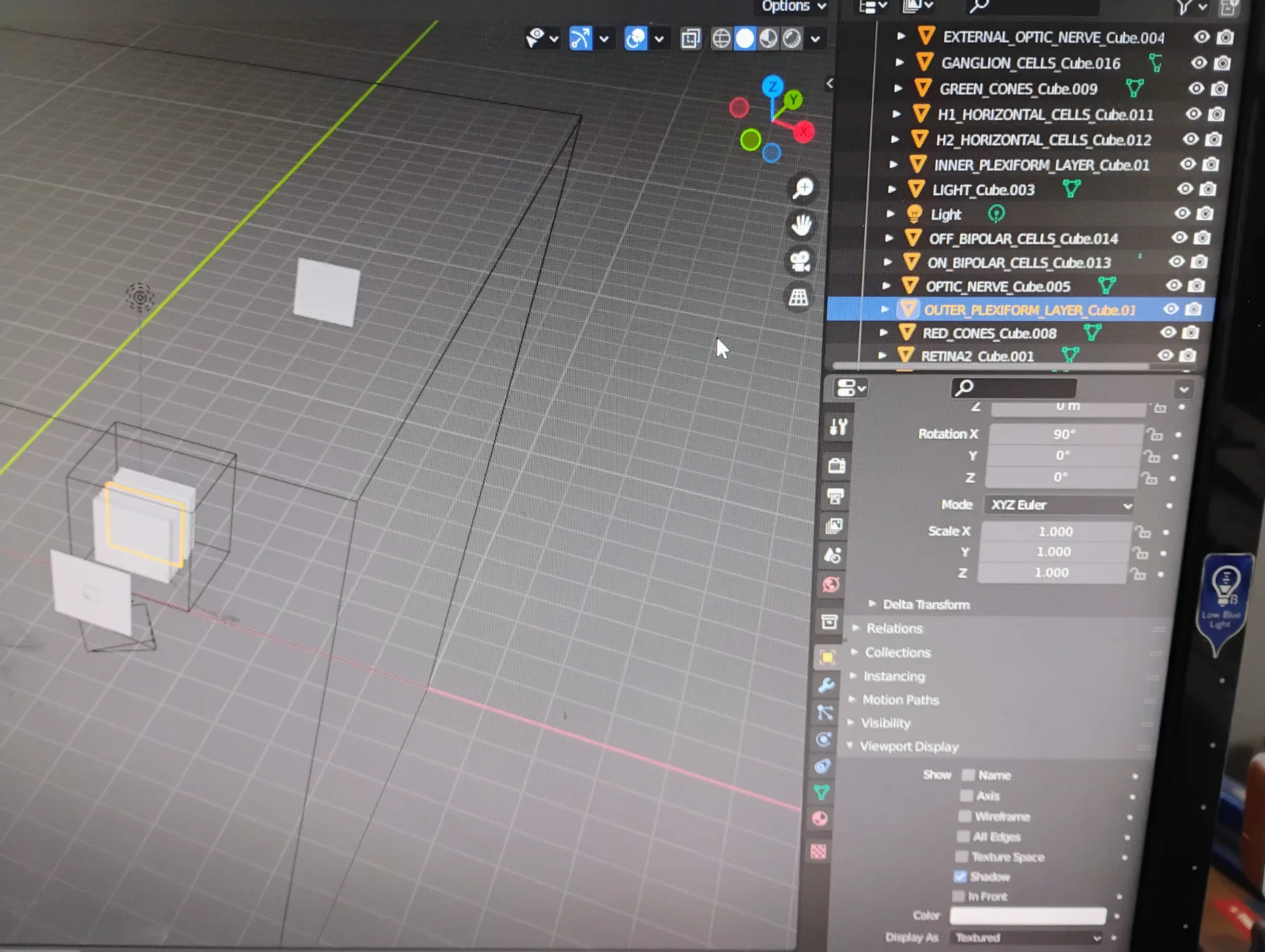The width and height of the screenshot is (1265, 952).
Task: Enable the Wireframe checkbox
Action: 965,816
